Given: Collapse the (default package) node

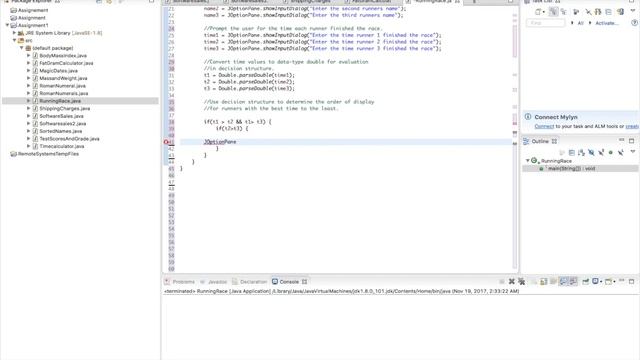Looking at the screenshot, I should [x=22, y=48].
